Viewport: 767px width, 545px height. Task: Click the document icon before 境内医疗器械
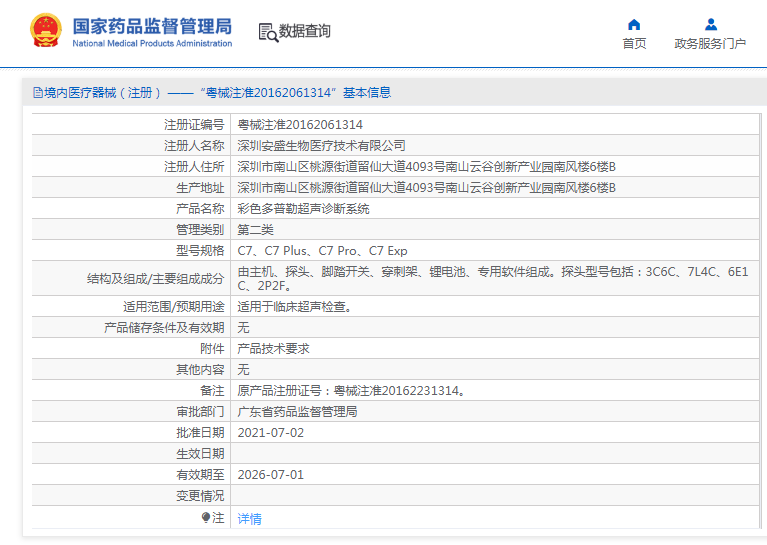tap(38, 93)
